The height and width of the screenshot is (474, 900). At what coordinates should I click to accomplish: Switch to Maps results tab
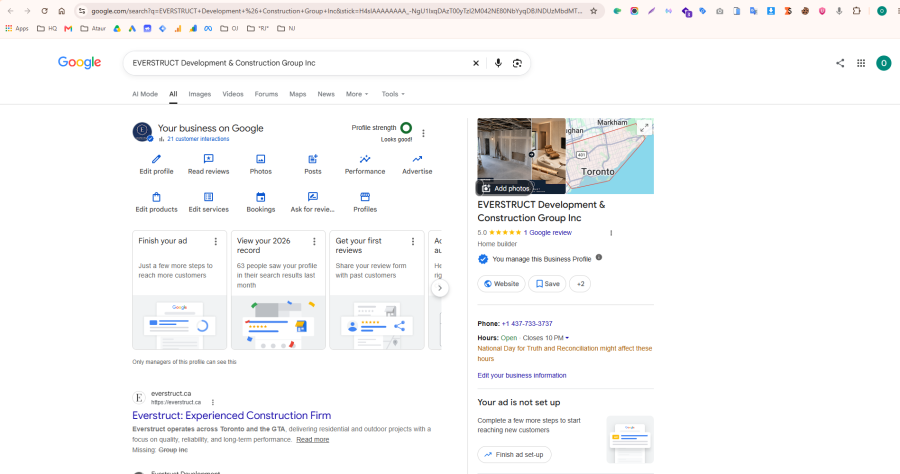298,94
